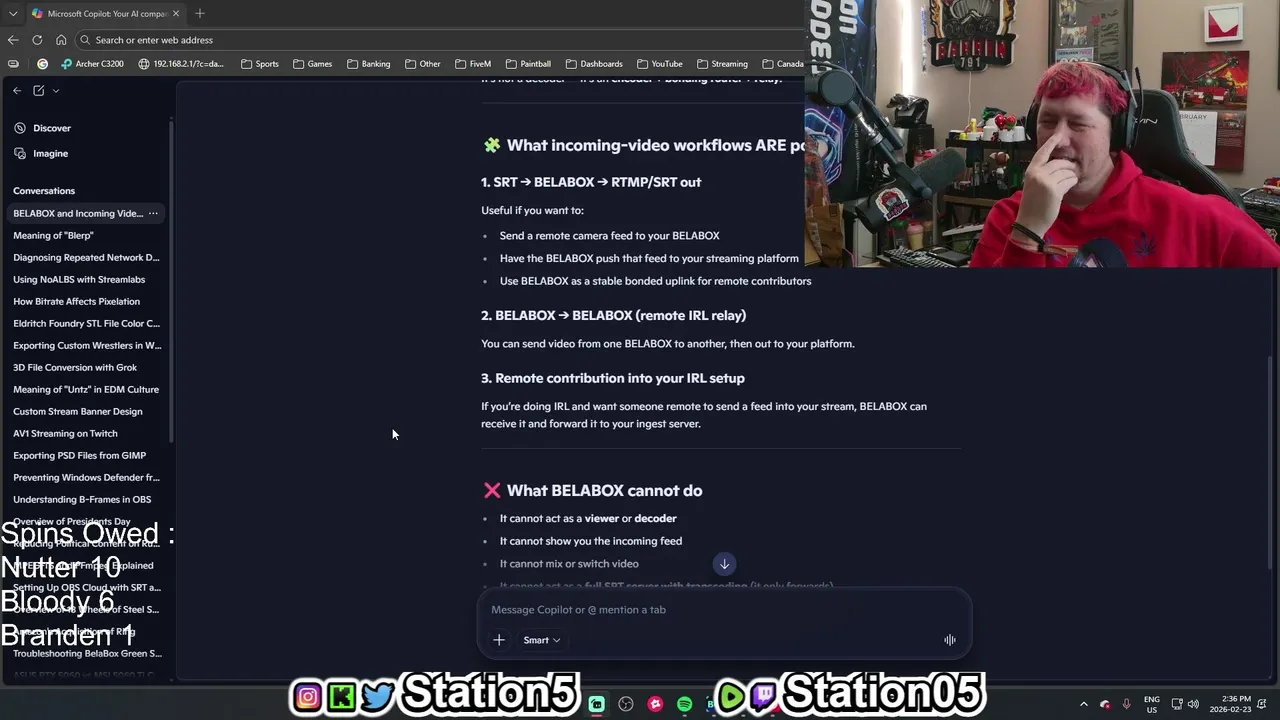Open the Streaming bookmark folder
This screenshot has width=1280, height=720.
(x=722, y=64)
